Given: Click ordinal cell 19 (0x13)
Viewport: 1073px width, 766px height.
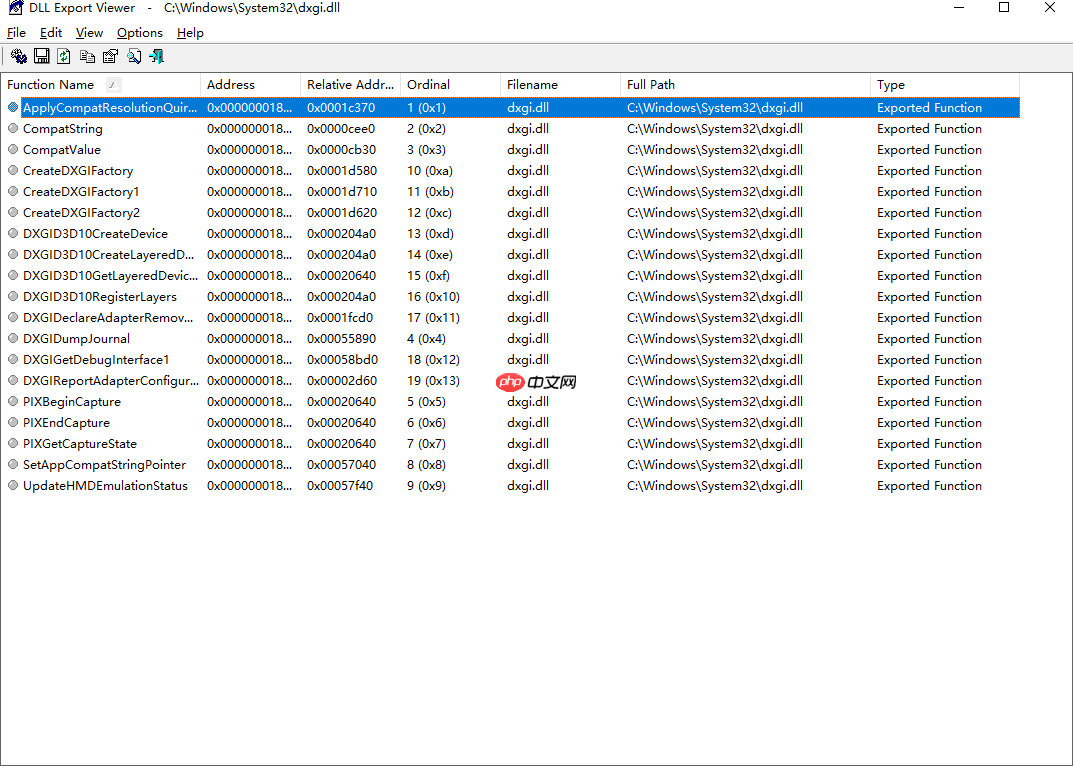Looking at the screenshot, I should click(433, 381).
